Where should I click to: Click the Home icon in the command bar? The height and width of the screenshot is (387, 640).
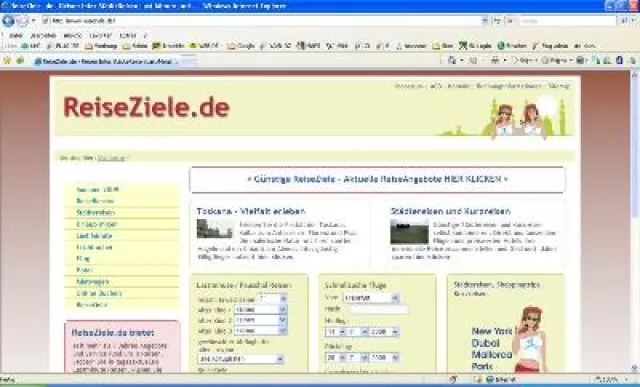(x=452, y=60)
